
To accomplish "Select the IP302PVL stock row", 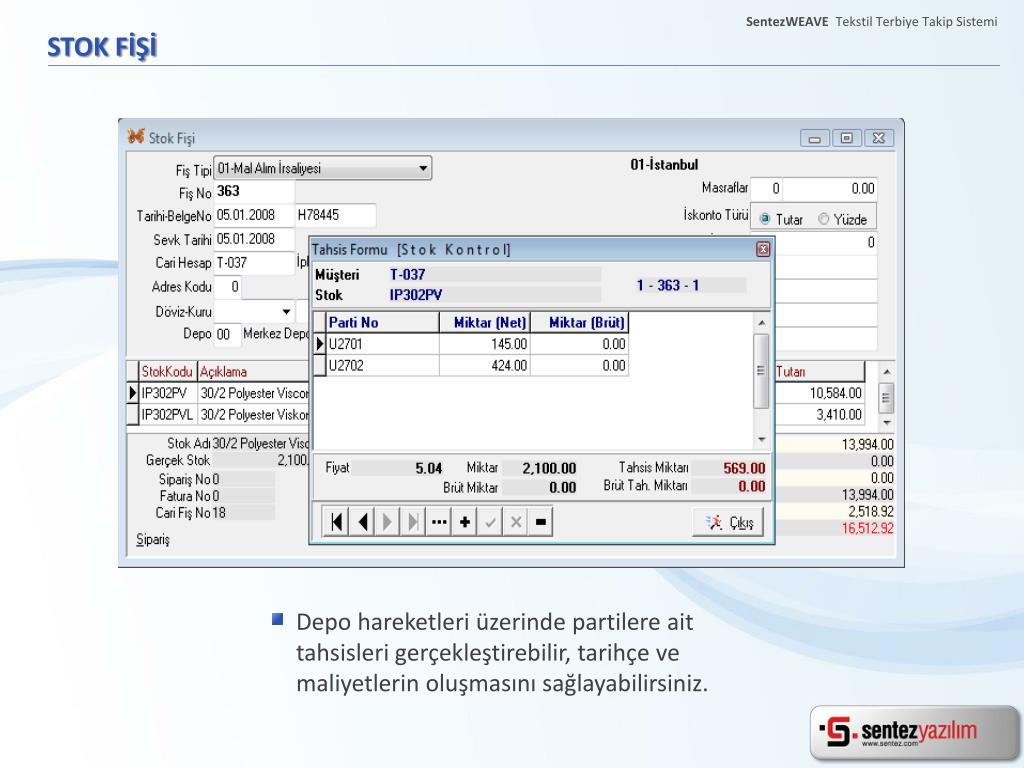I will point(217,415).
